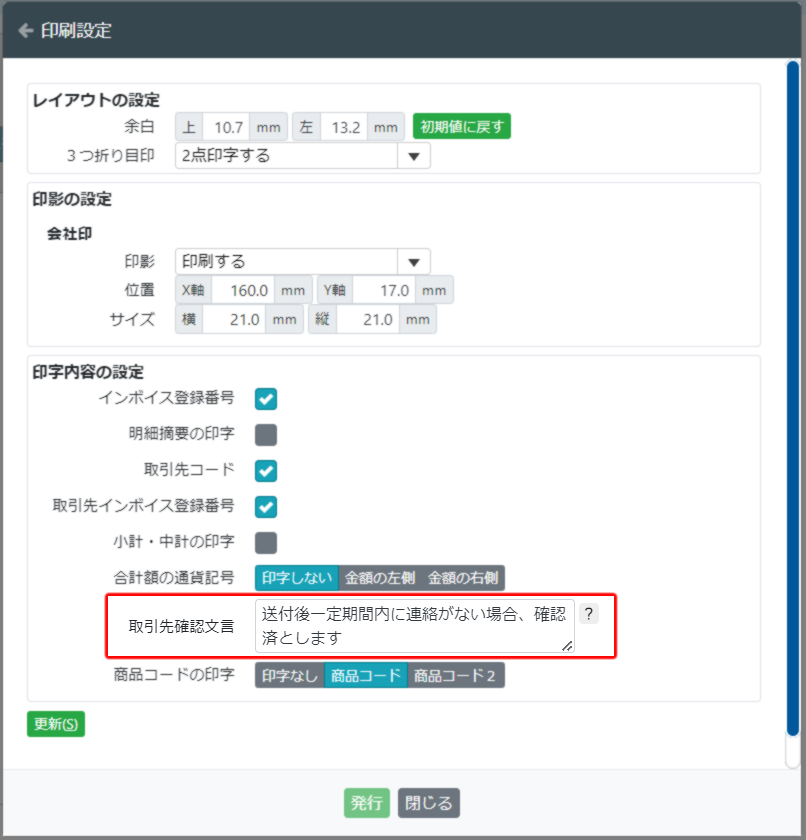Uncheck the 取引先コード option
This screenshot has height=840, width=806.
point(267,470)
